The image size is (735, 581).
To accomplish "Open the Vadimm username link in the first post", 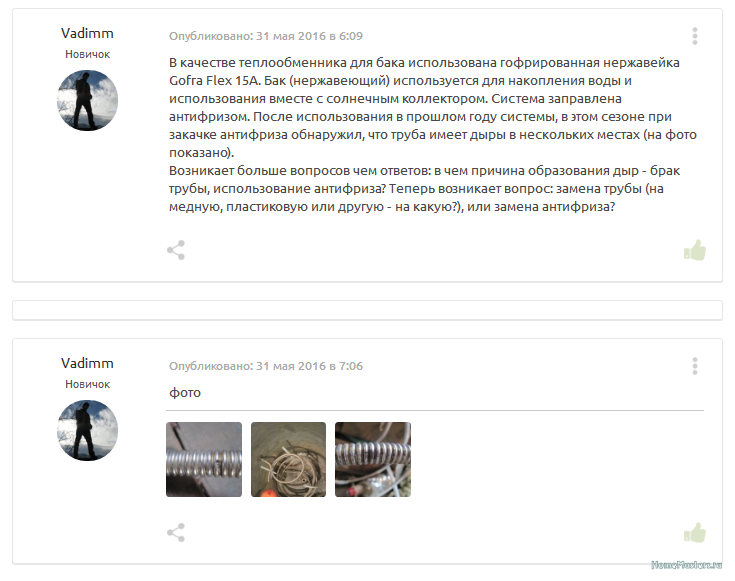I will pos(87,33).
